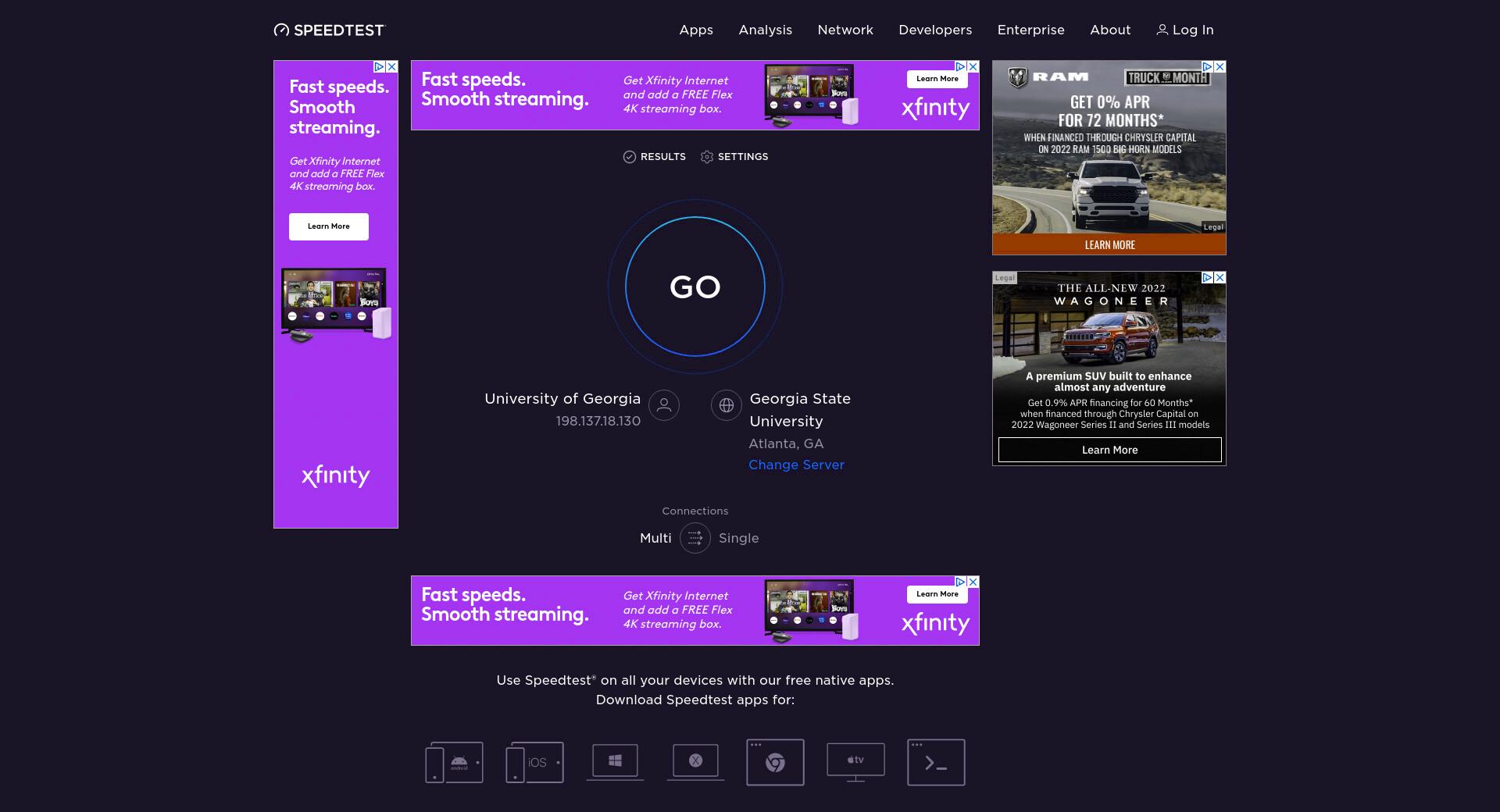
Task: Click the globe server icon
Action: click(726, 405)
